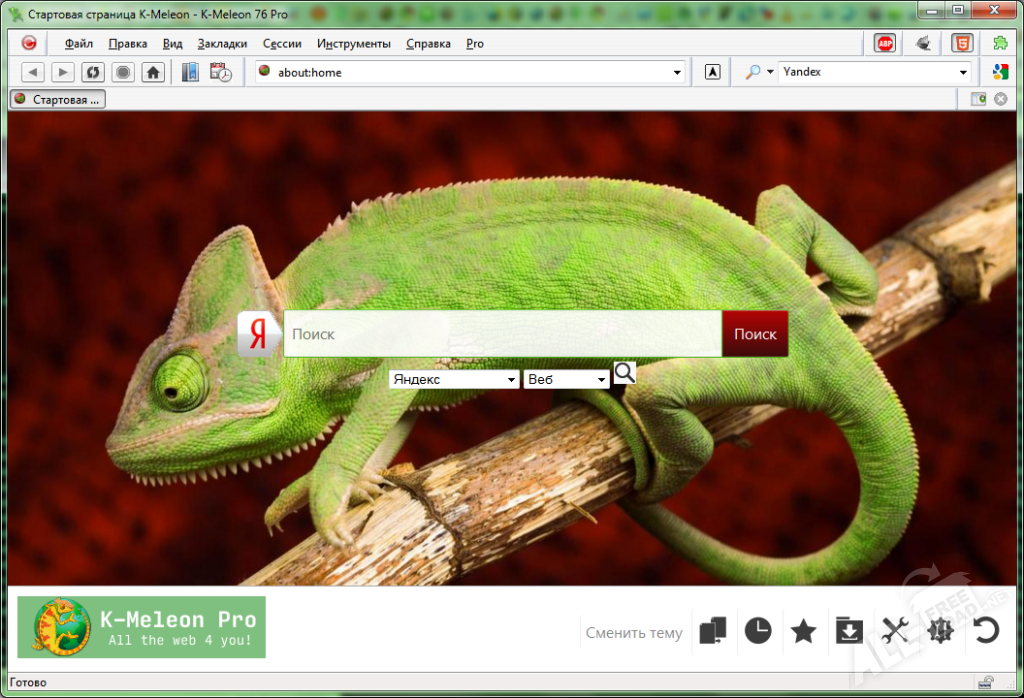This screenshot has height=698, width=1024.
Task: Click the green puzzle piece plugins icon
Action: click(x=1000, y=44)
